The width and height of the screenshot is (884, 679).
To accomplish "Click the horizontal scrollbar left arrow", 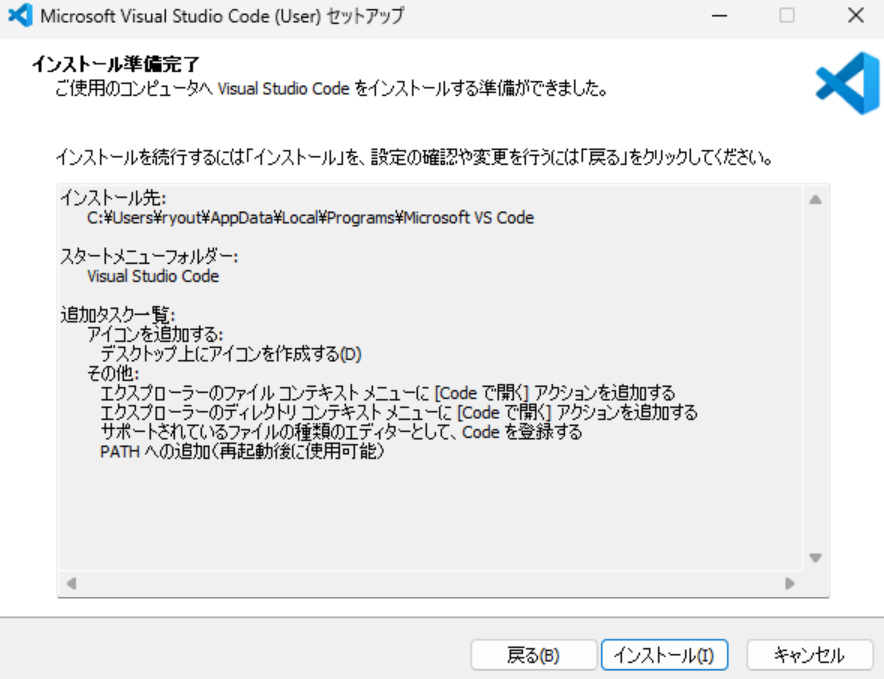I will click(71, 583).
